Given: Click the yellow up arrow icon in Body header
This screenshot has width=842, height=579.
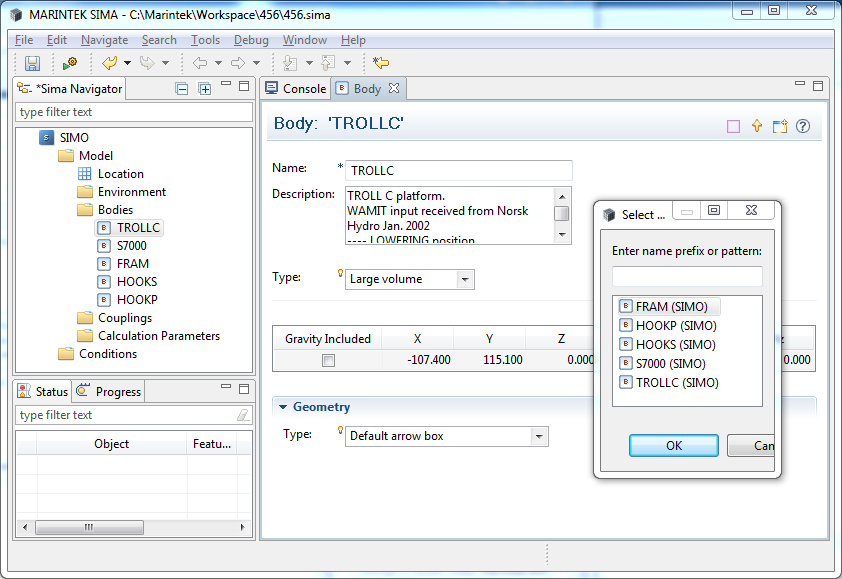Looking at the screenshot, I should tap(757, 127).
